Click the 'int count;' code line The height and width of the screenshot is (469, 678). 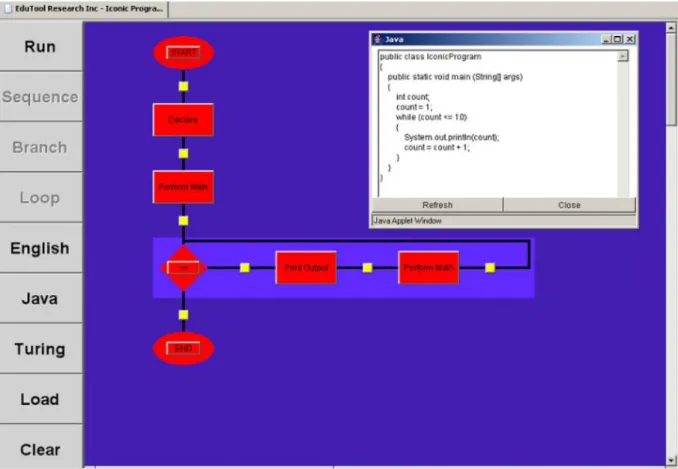413,97
